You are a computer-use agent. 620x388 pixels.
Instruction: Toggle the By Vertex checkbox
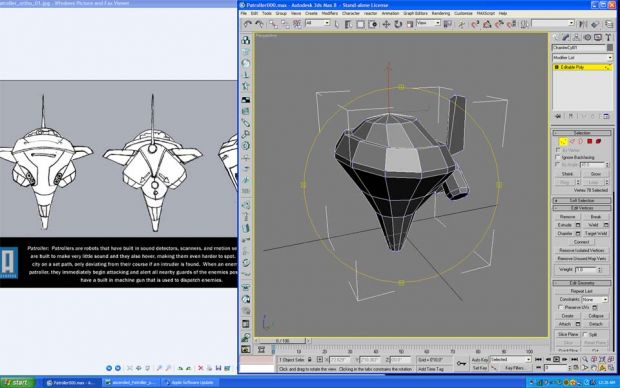click(x=558, y=150)
